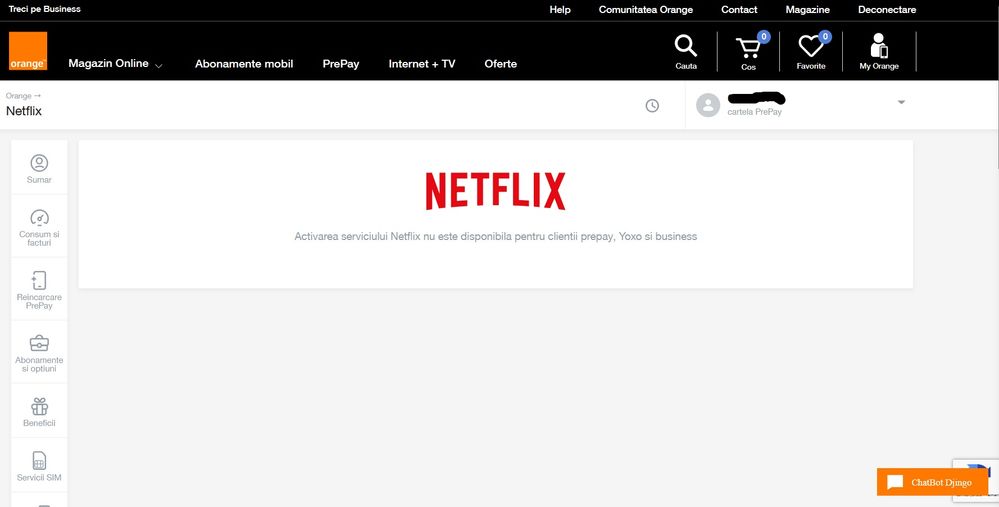
Task: Click the Orange logo
Action: [28, 51]
